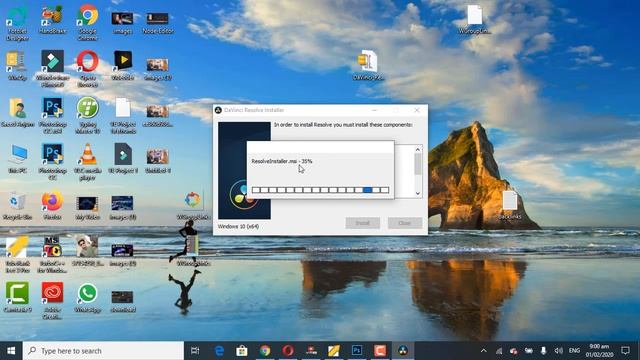The height and width of the screenshot is (360, 640).
Task: Click the DaVinci Resolve logo image in installer
Action: tap(244, 170)
